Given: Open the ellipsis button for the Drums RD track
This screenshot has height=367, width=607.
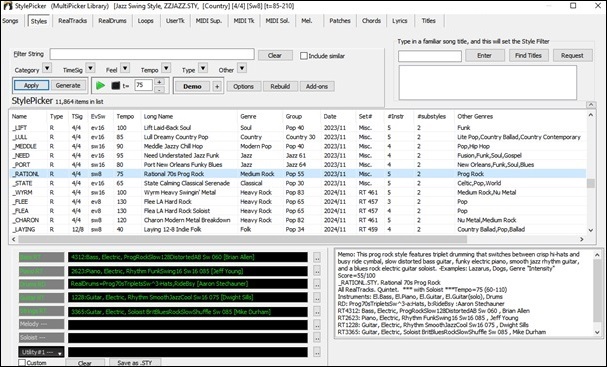Looking at the screenshot, I should (317, 284).
